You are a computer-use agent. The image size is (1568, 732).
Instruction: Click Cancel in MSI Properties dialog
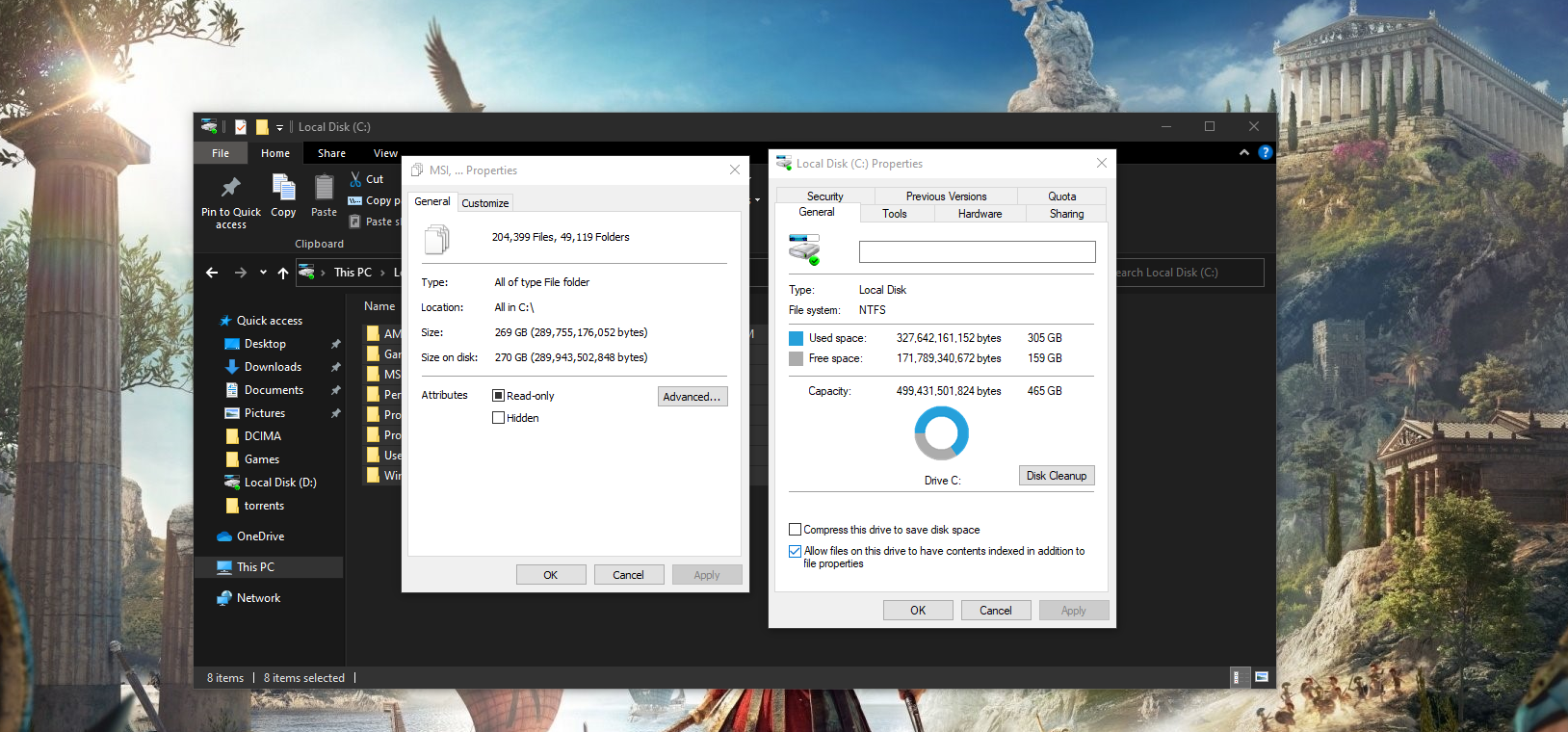(x=629, y=575)
